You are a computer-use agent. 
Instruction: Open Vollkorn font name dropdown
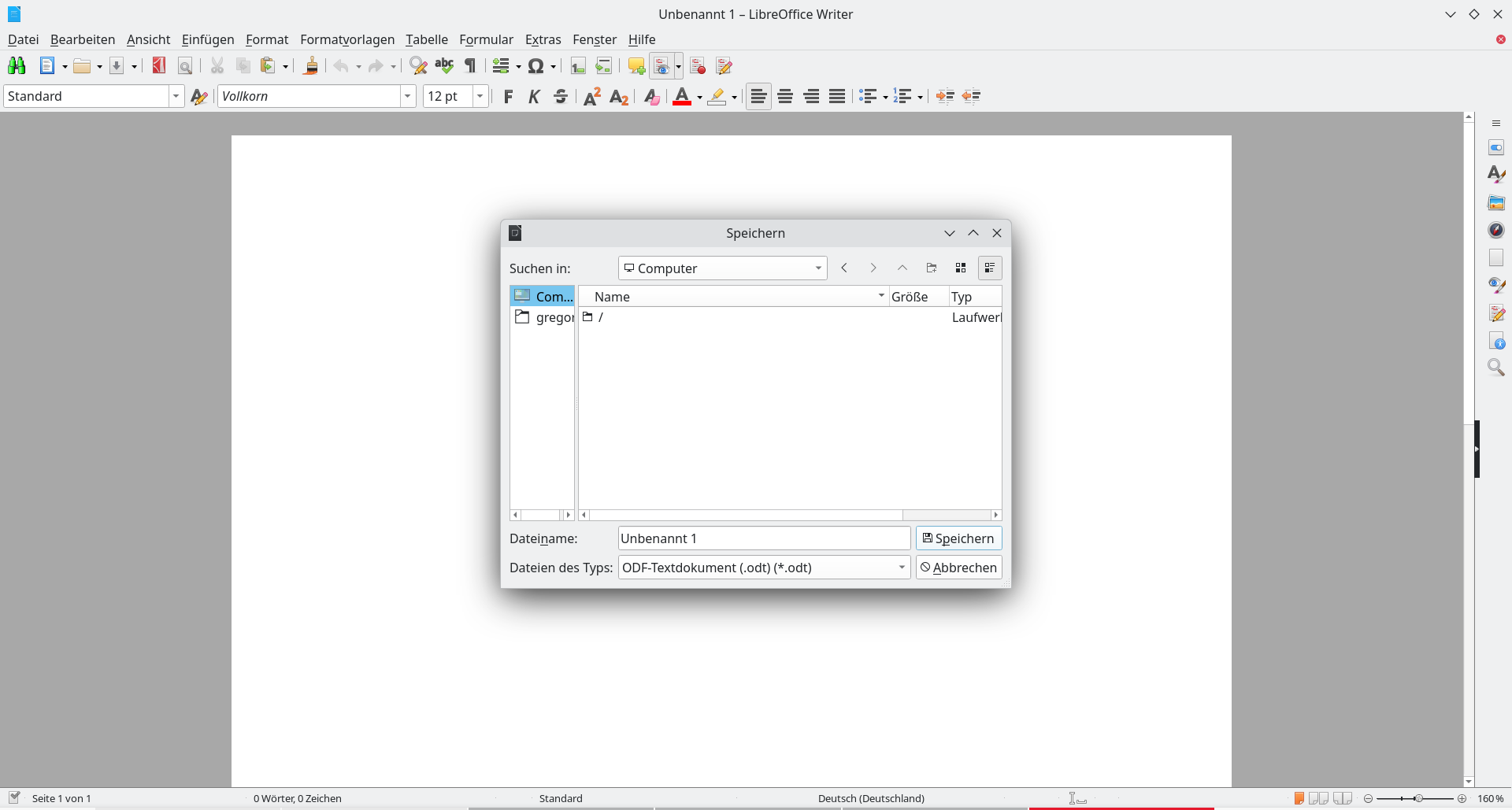[x=408, y=96]
